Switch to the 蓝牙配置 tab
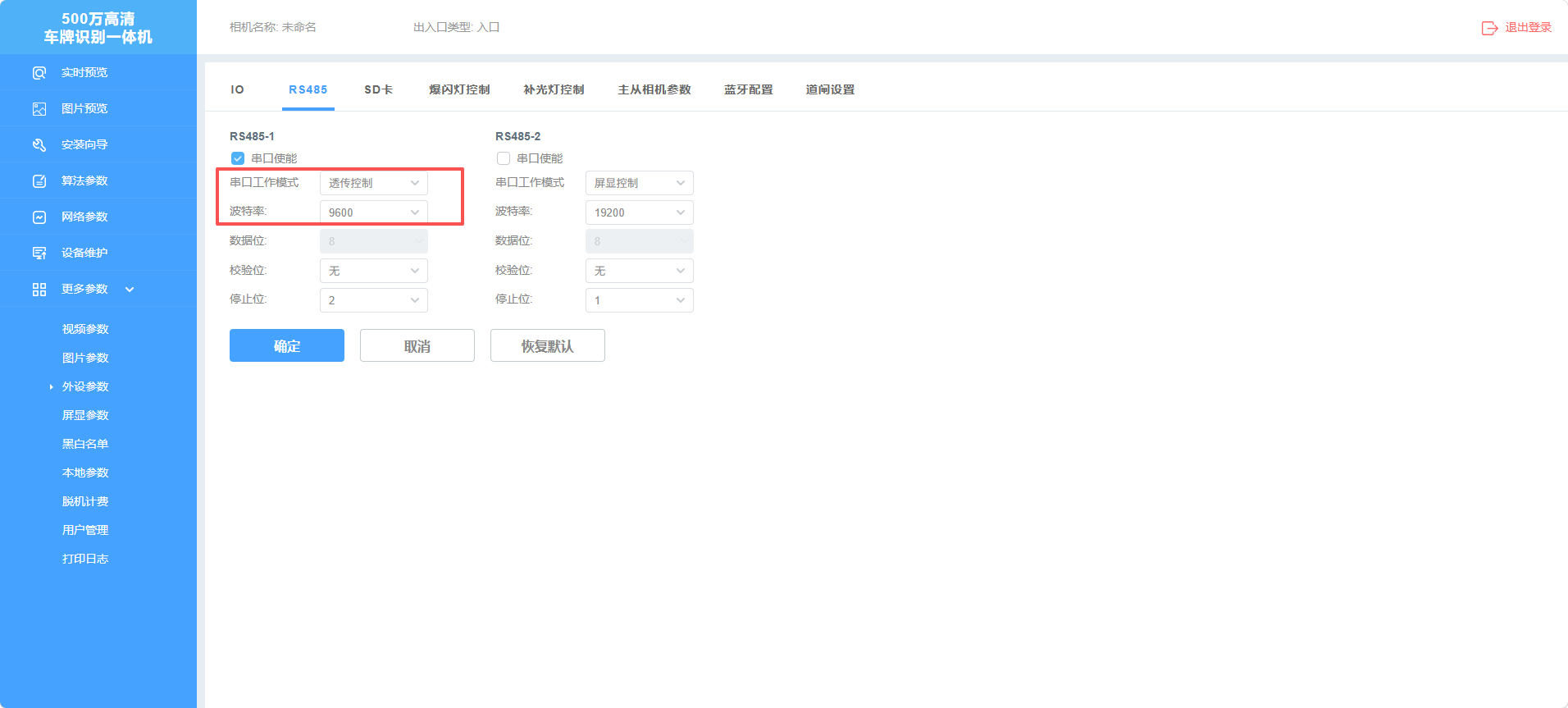The width and height of the screenshot is (1568, 708). tap(749, 89)
